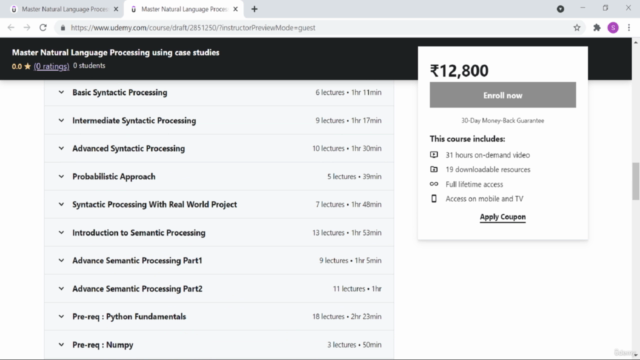Restore down the browser window
The image size is (640, 360).
(605, 8)
